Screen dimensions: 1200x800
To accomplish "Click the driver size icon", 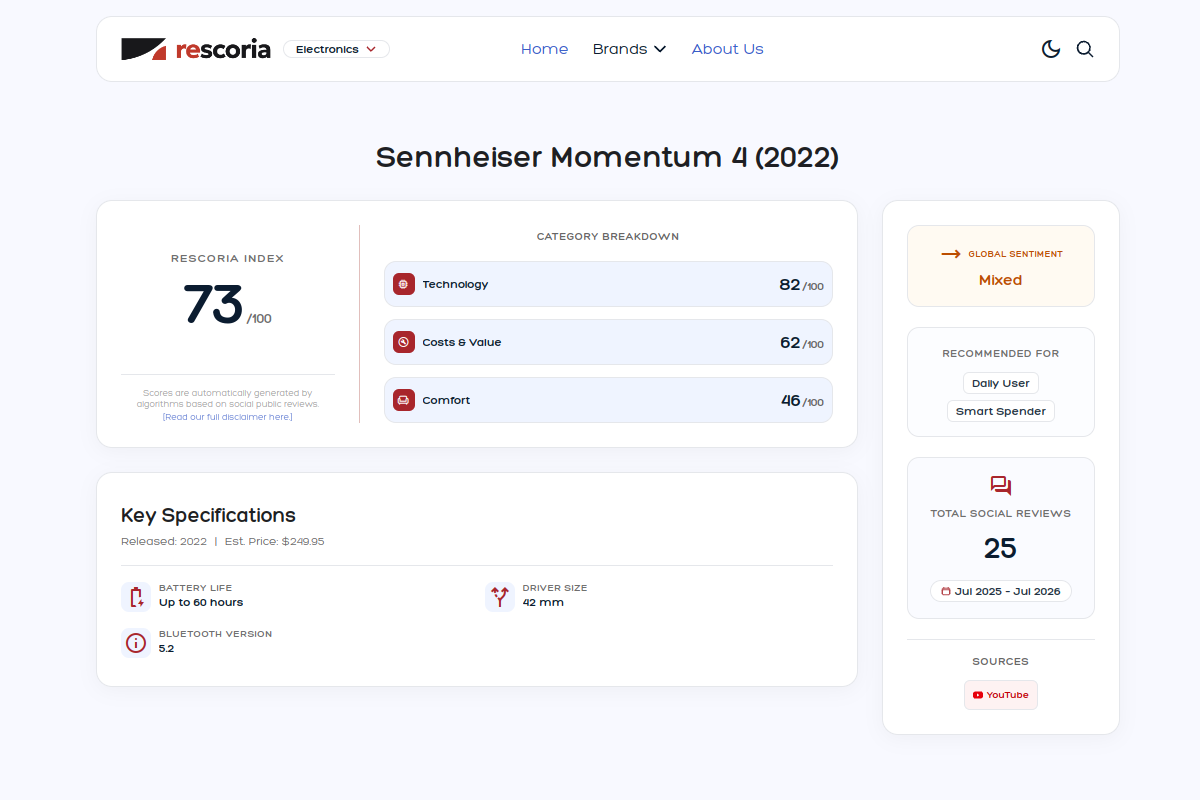I will (500, 597).
